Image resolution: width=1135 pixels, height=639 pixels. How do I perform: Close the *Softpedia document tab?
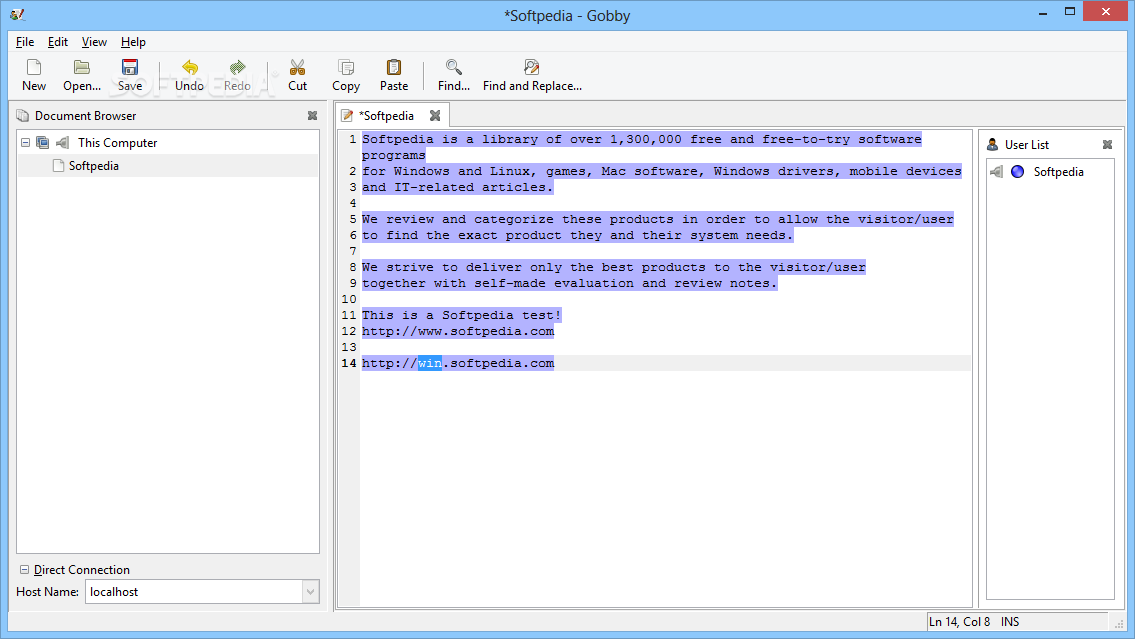435,116
